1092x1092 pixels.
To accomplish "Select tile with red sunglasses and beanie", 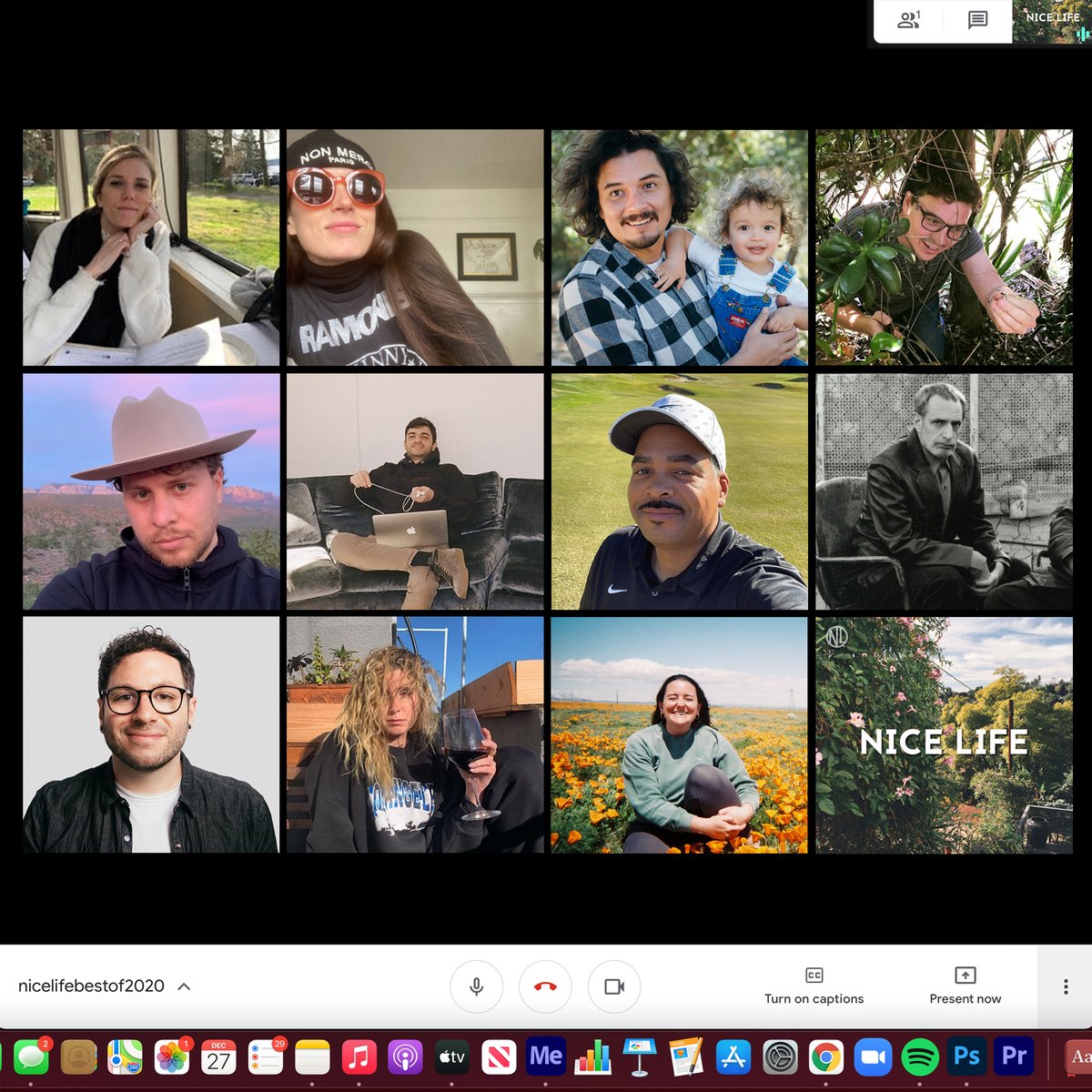I will (415, 248).
